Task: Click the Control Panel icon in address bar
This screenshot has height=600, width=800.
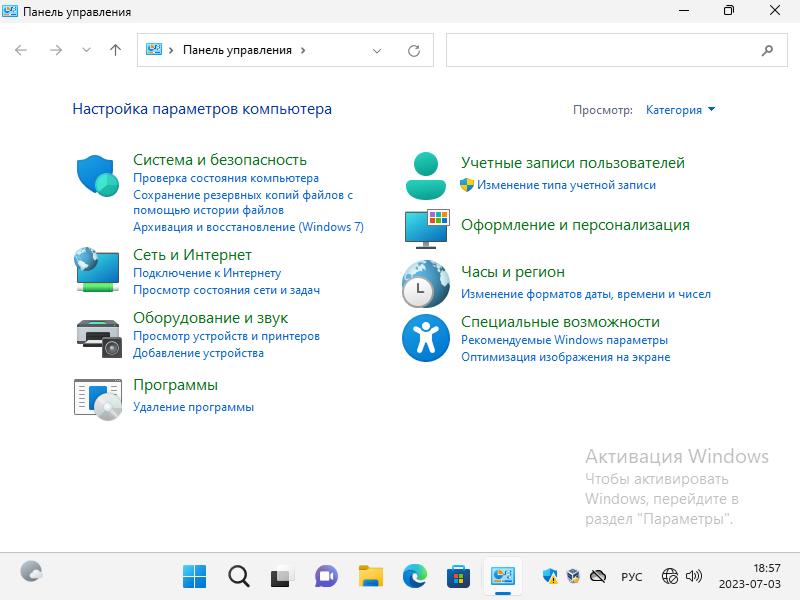Action: (x=154, y=49)
